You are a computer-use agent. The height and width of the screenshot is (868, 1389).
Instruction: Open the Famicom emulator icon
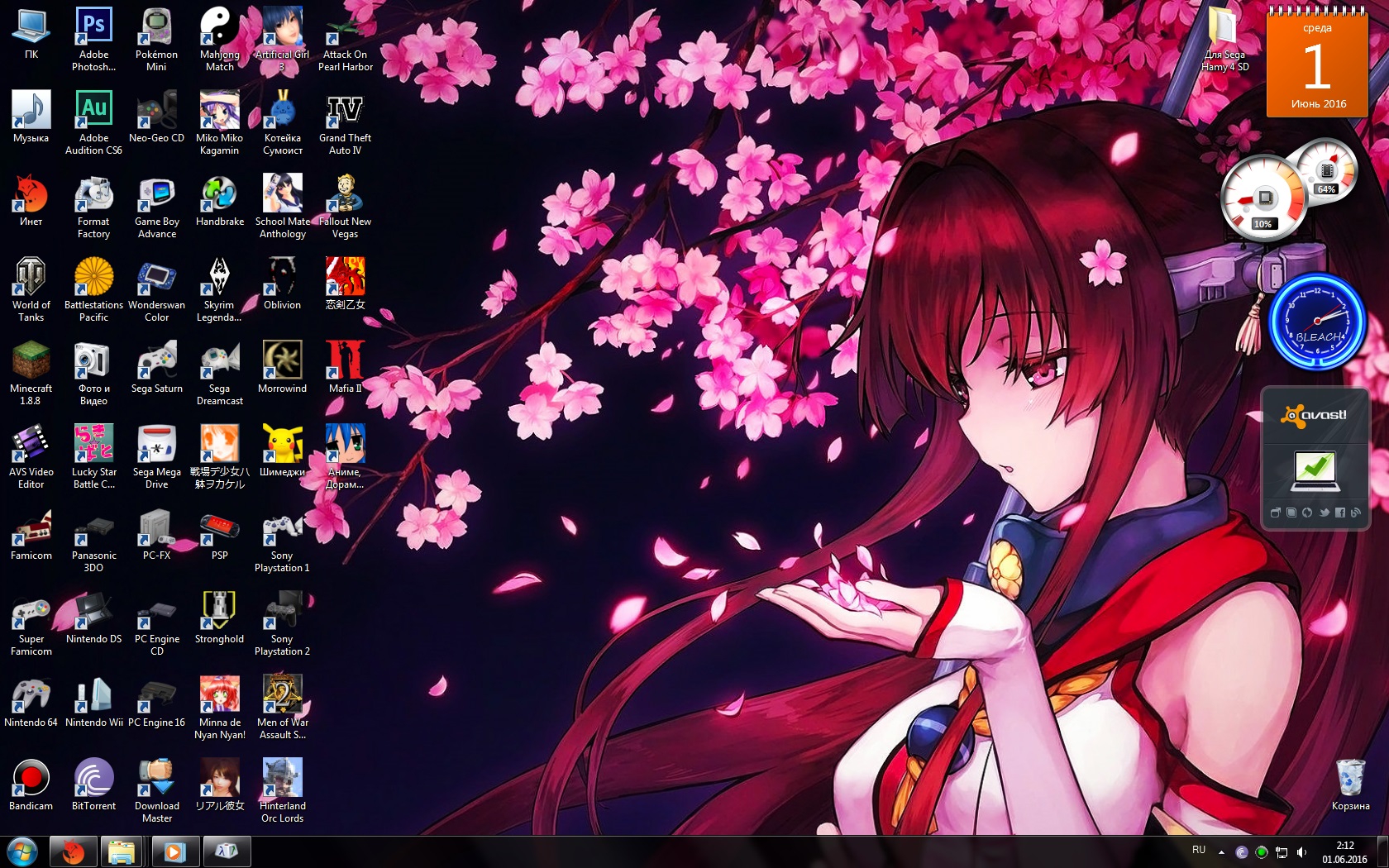click(x=31, y=534)
